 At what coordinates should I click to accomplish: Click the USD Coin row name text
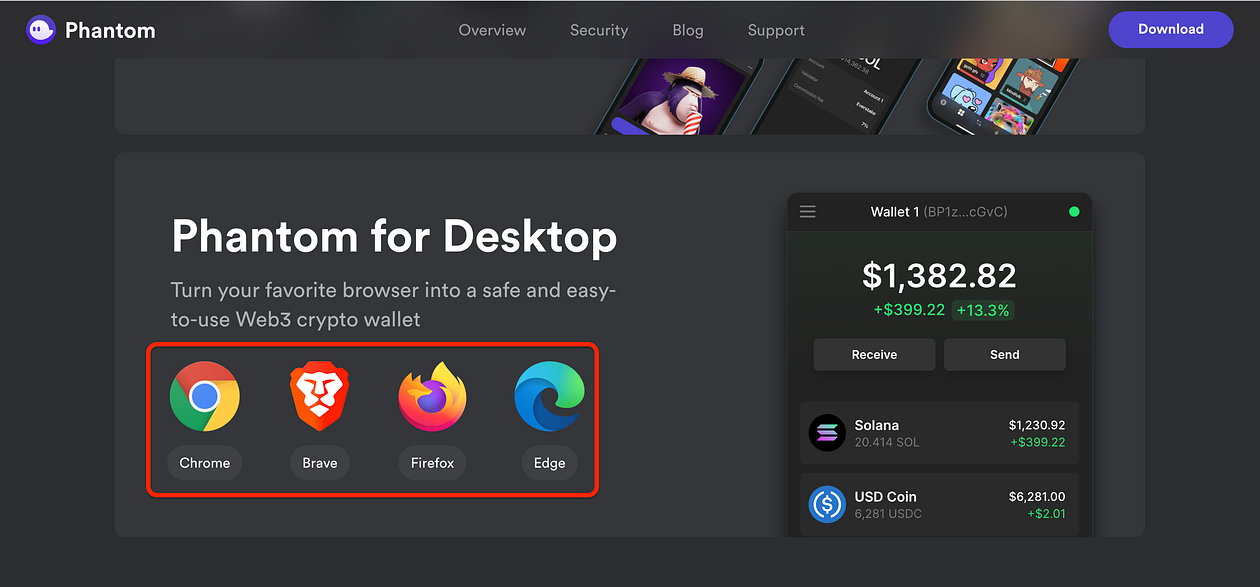885,496
